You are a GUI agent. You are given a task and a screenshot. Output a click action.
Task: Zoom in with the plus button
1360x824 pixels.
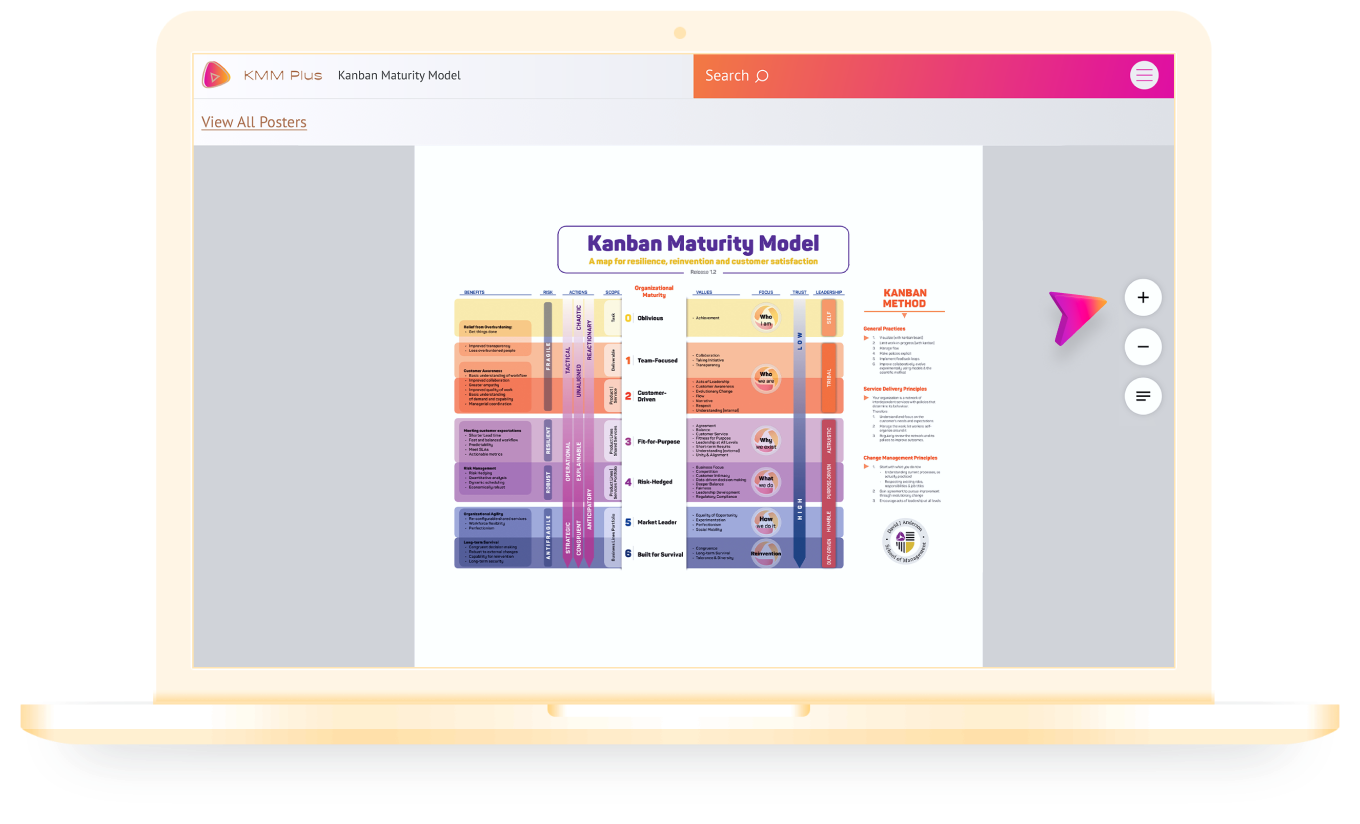[x=1143, y=297]
